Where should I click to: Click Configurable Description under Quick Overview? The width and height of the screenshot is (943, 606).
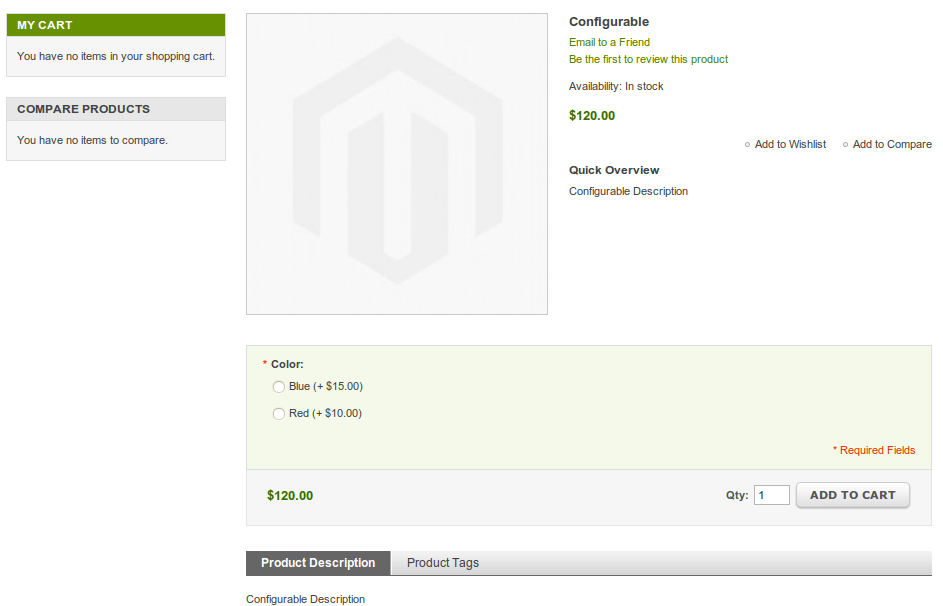click(x=628, y=191)
